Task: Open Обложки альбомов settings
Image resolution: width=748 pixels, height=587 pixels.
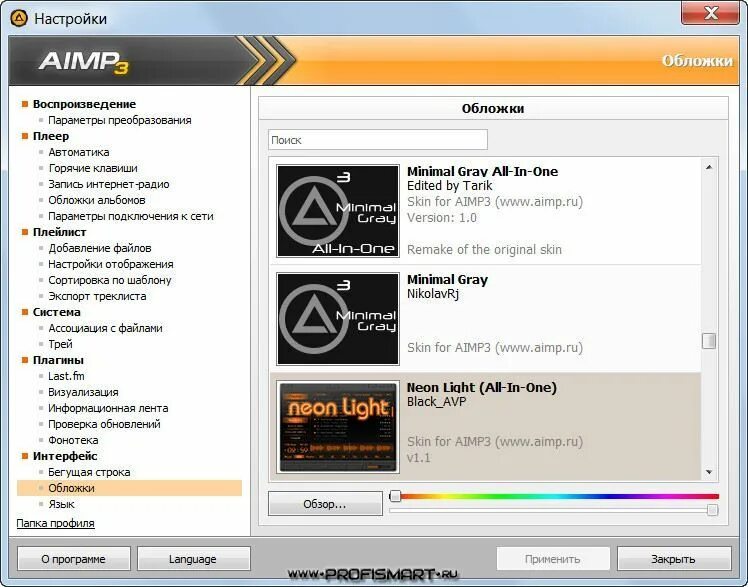Action: 97,200
